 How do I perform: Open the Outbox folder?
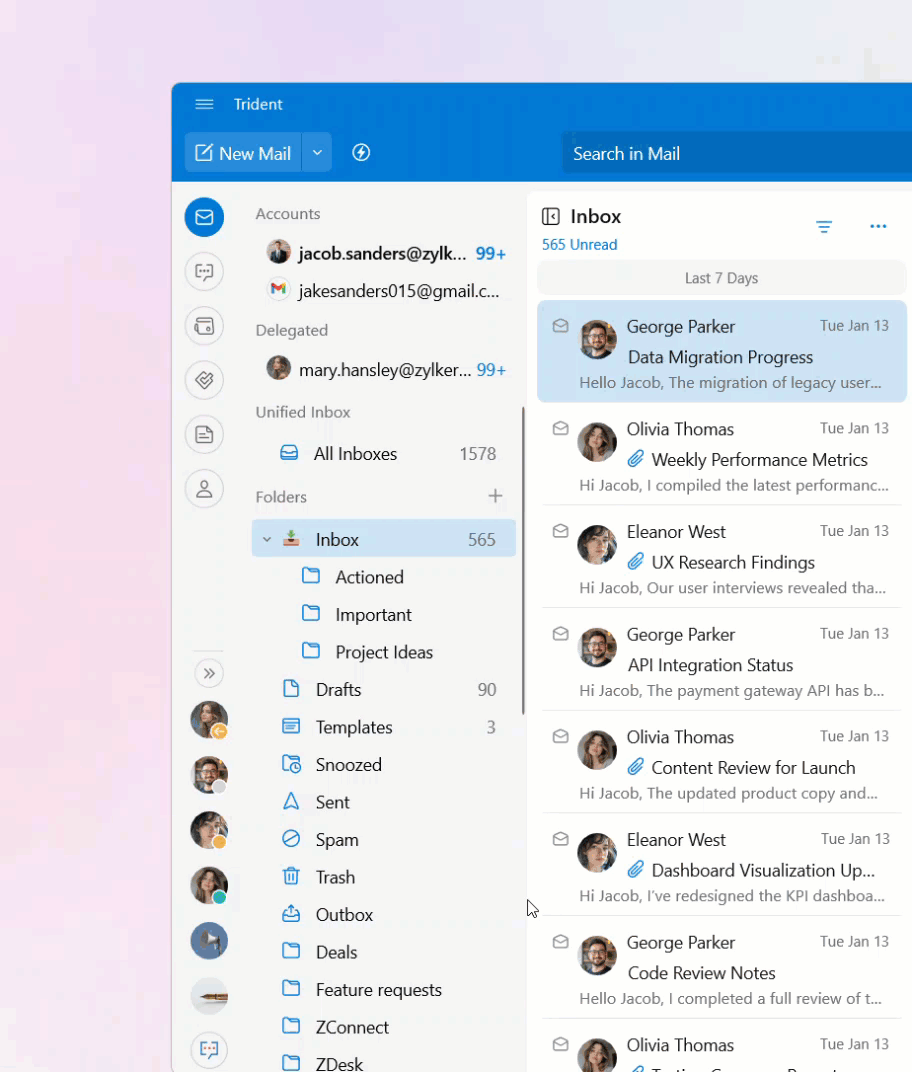pyautogui.click(x=384, y=915)
